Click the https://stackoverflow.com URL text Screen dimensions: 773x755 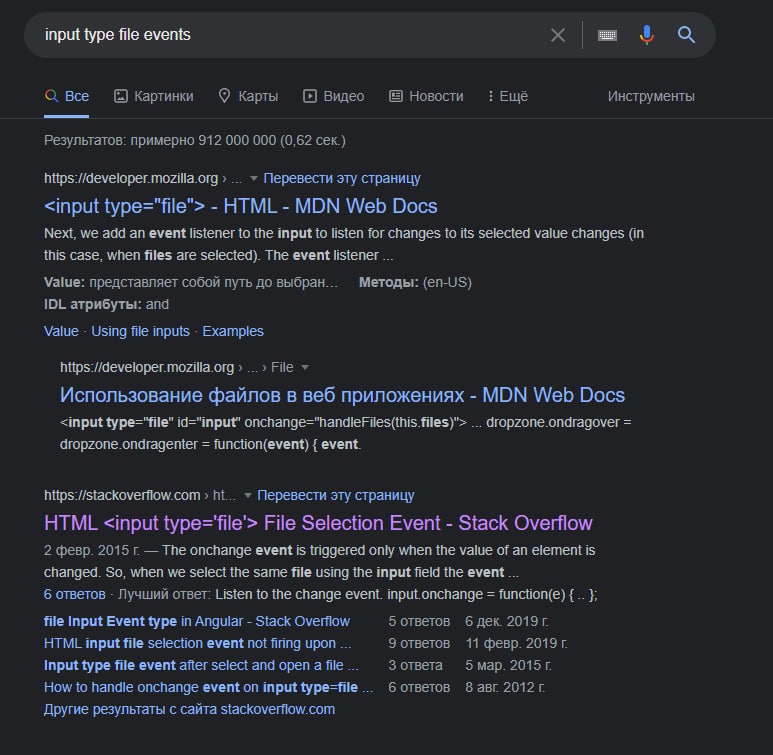[122, 495]
